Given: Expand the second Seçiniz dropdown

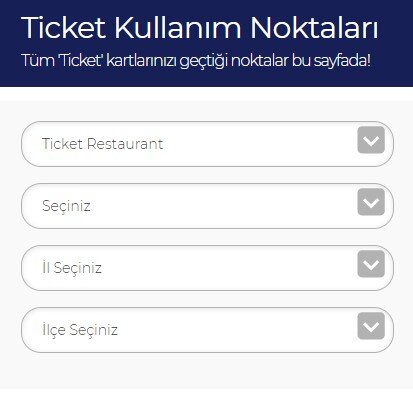Looking at the screenshot, I should (x=207, y=206).
